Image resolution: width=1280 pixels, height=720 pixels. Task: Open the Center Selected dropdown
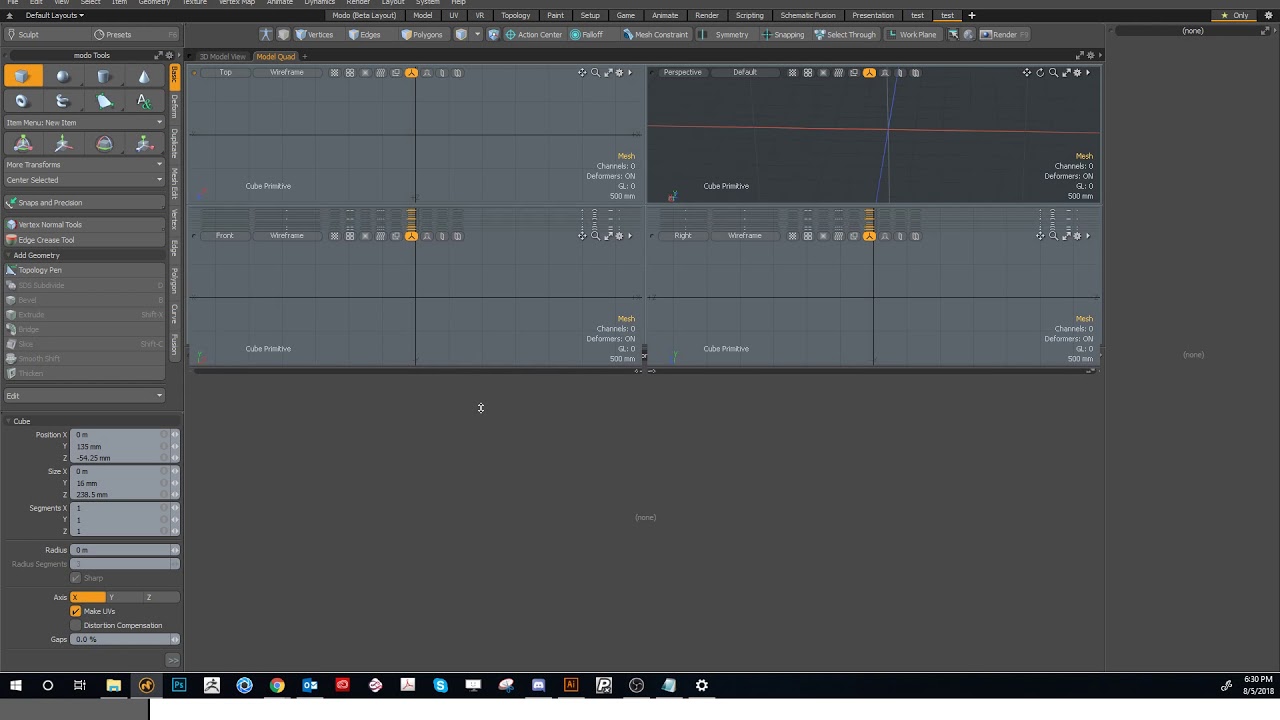[x=84, y=180]
